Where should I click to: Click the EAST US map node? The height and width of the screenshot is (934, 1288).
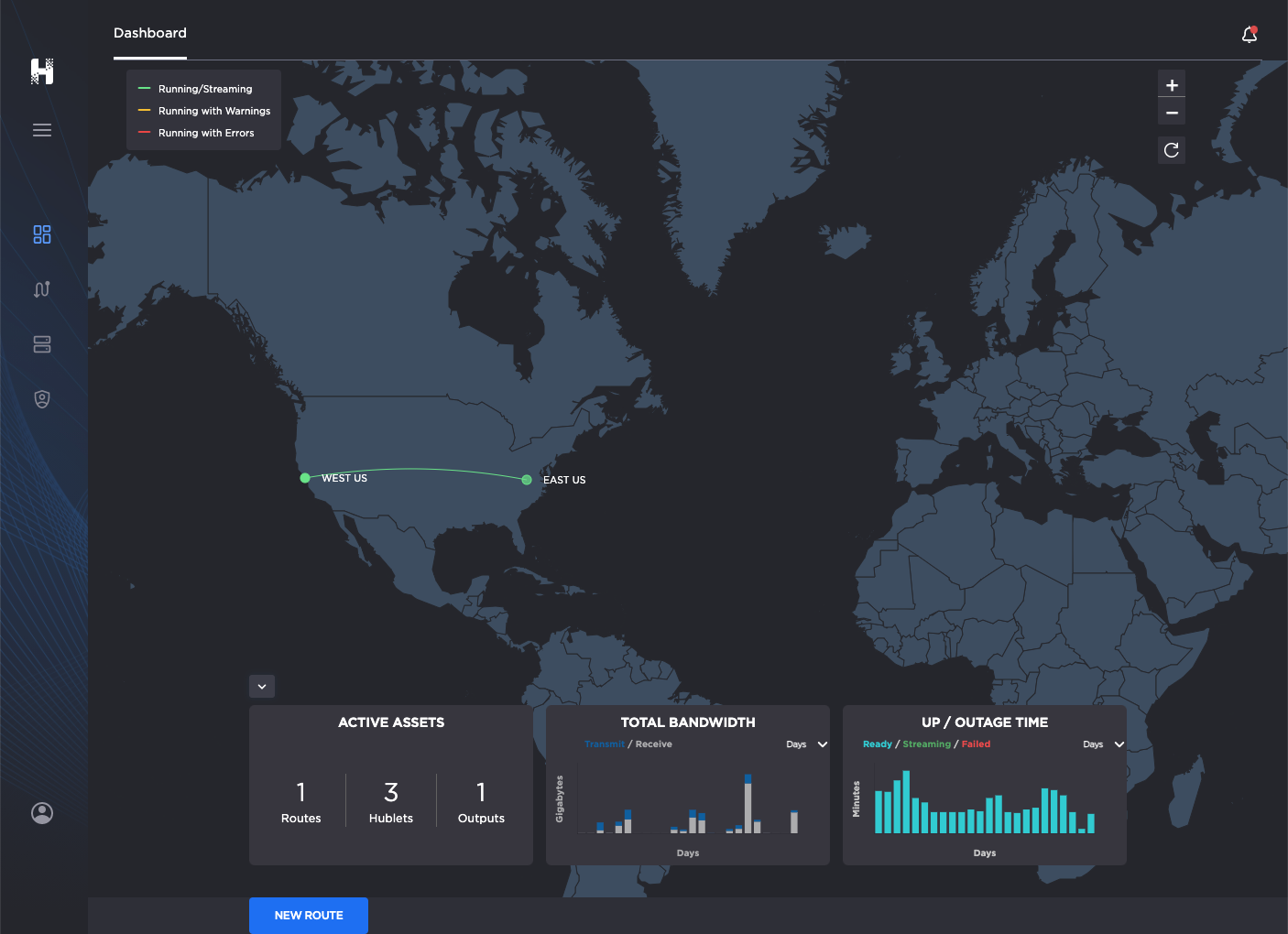(x=527, y=480)
